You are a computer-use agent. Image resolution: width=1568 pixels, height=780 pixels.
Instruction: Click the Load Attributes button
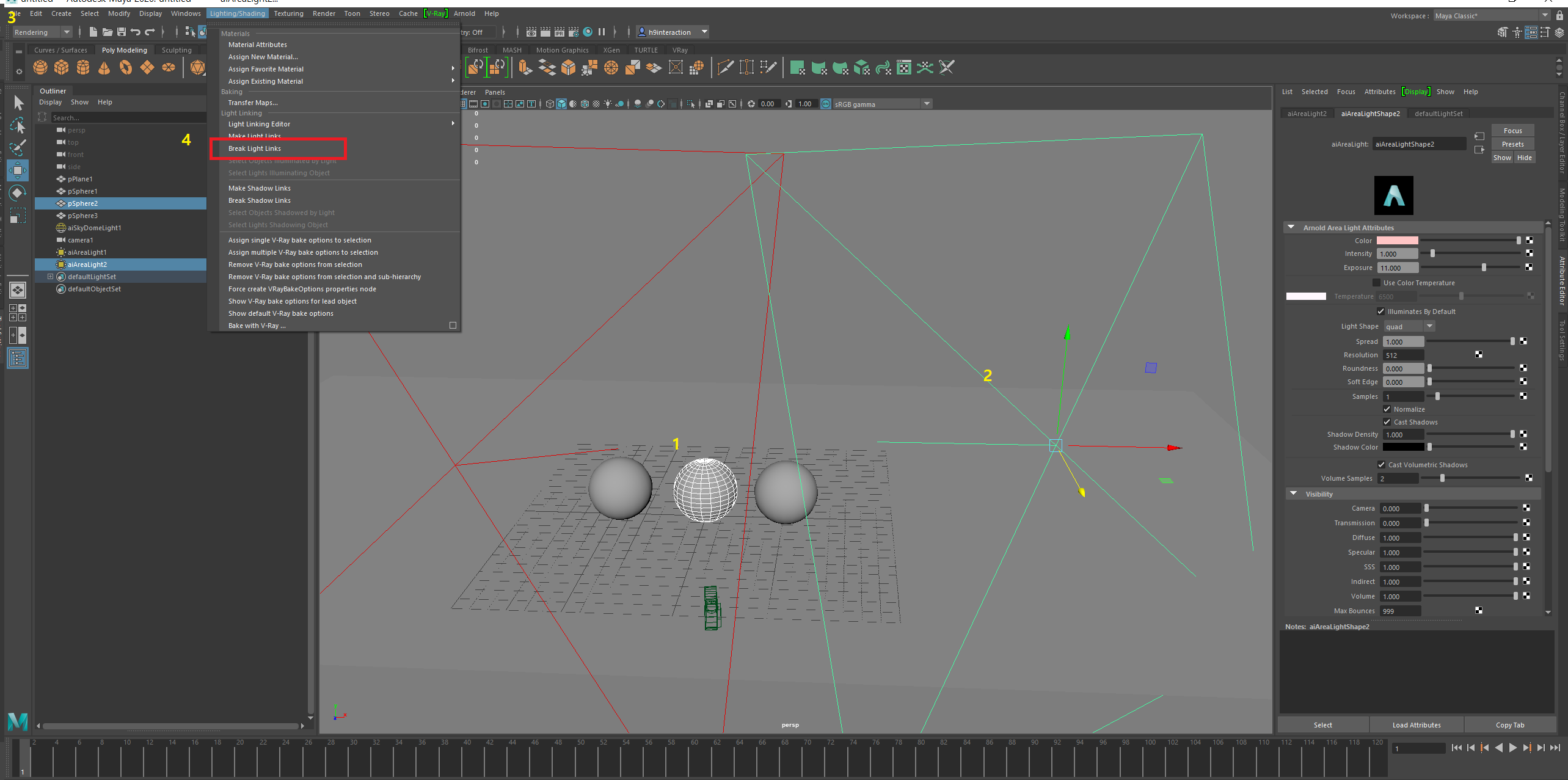coord(1416,725)
